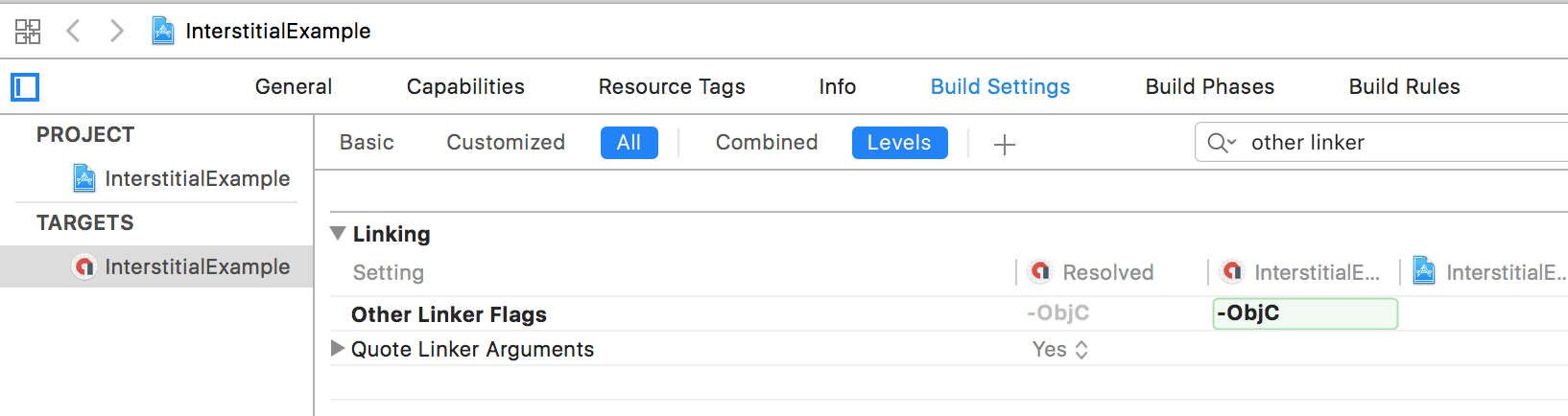Switch to the General tab
1568x416 pixels.
click(294, 86)
